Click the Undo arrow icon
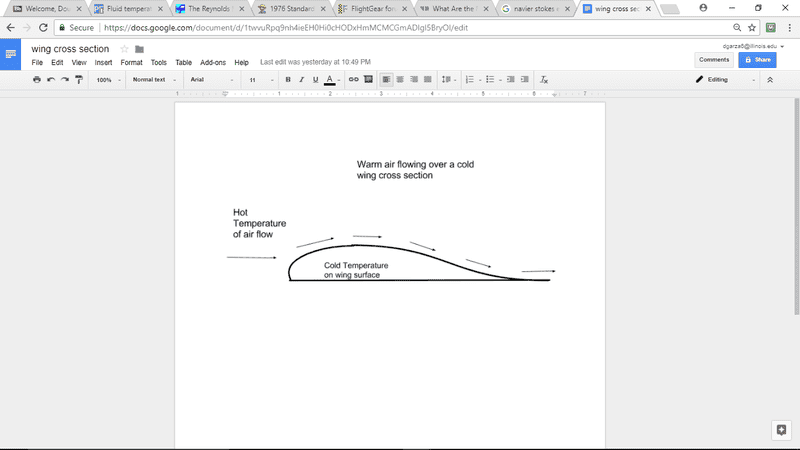Screen dimensions: 800x450 51,79
